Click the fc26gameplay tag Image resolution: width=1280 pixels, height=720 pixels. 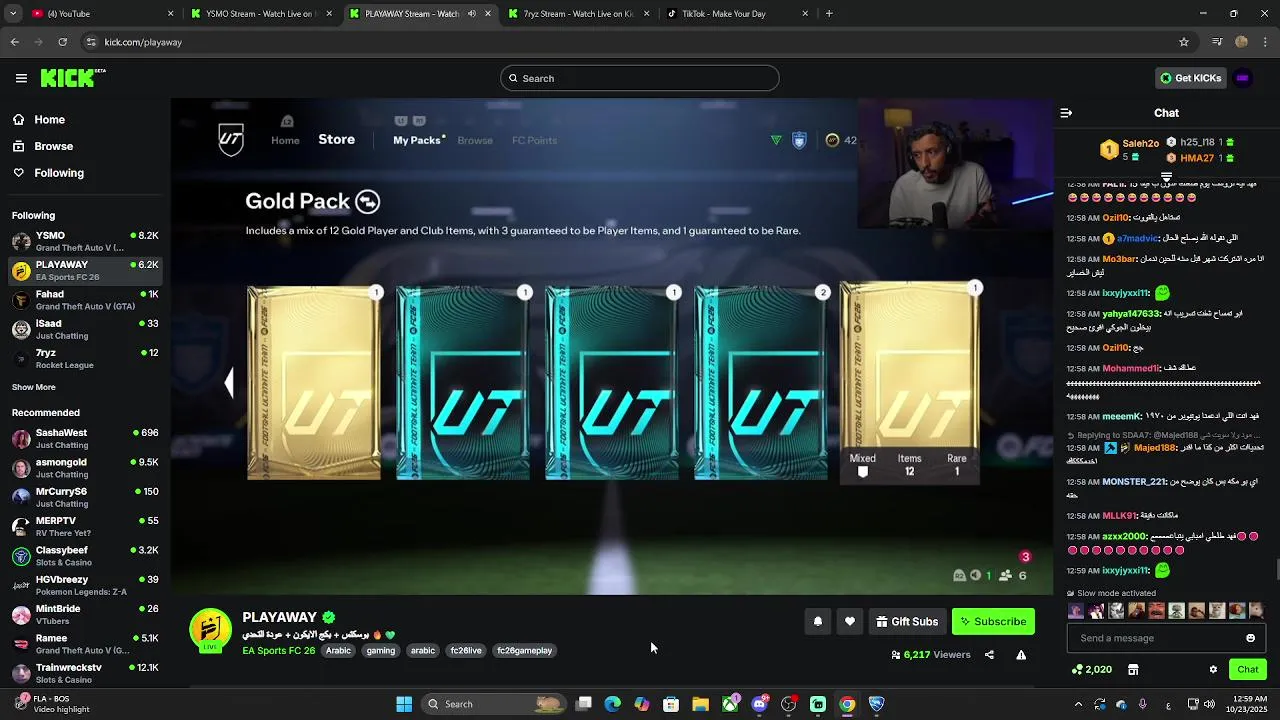[x=524, y=651]
